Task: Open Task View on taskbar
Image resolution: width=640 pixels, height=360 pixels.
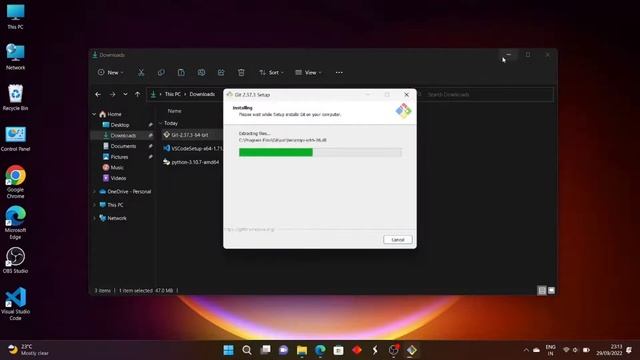Action: (265, 350)
